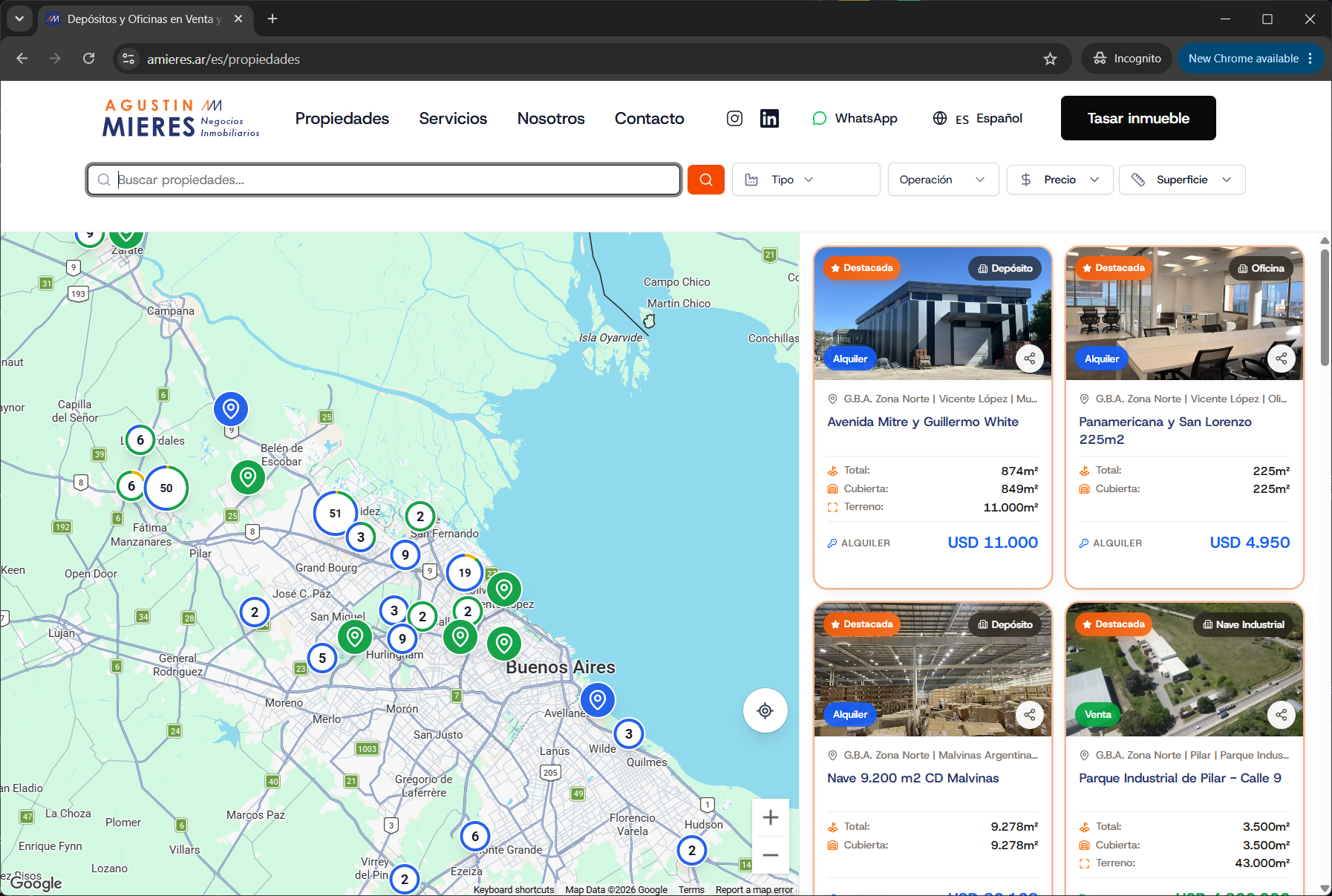
Task: Open the Contacto menu item
Action: [650, 119]
